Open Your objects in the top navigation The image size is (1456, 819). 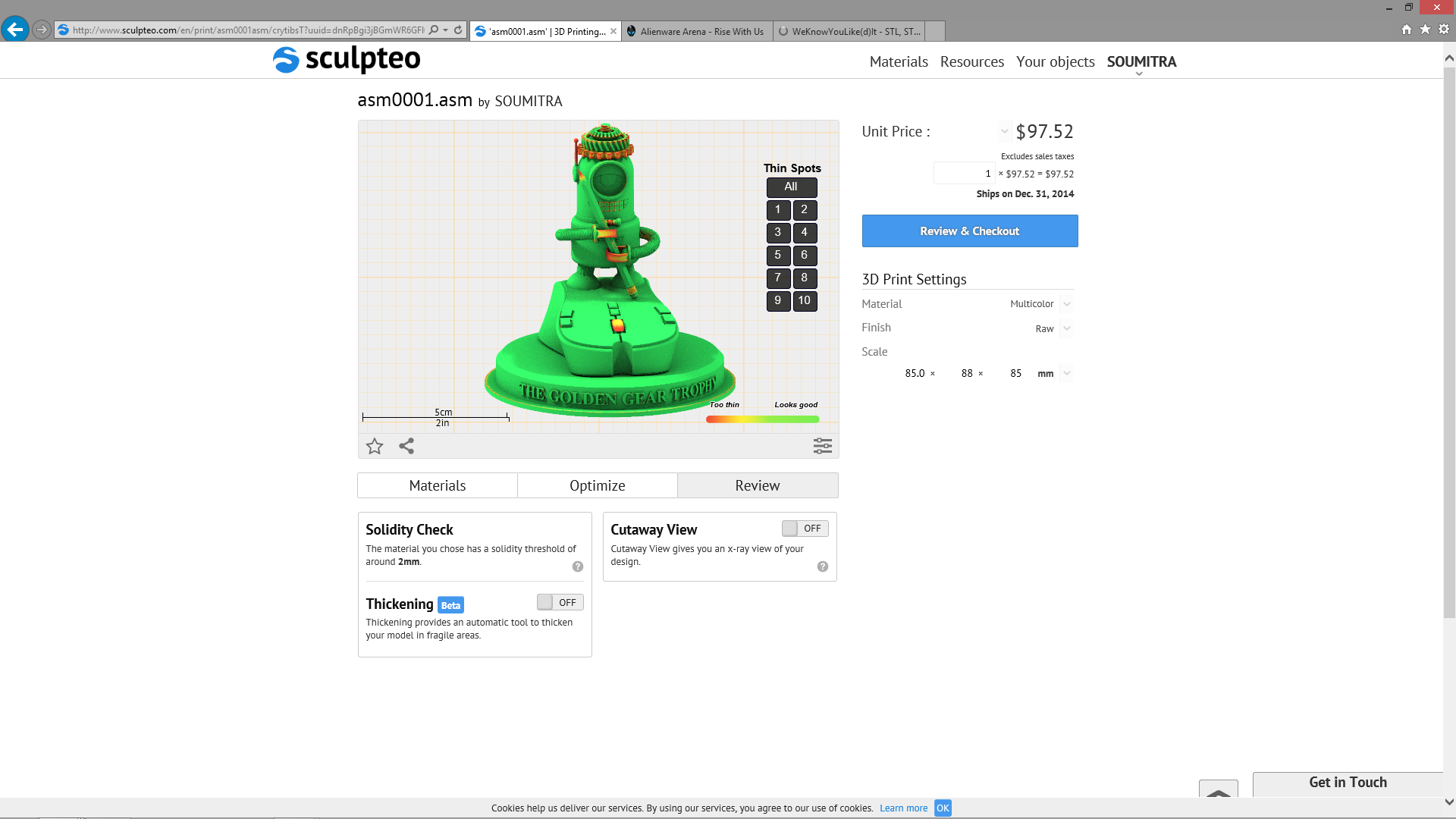pos(1056,62)
